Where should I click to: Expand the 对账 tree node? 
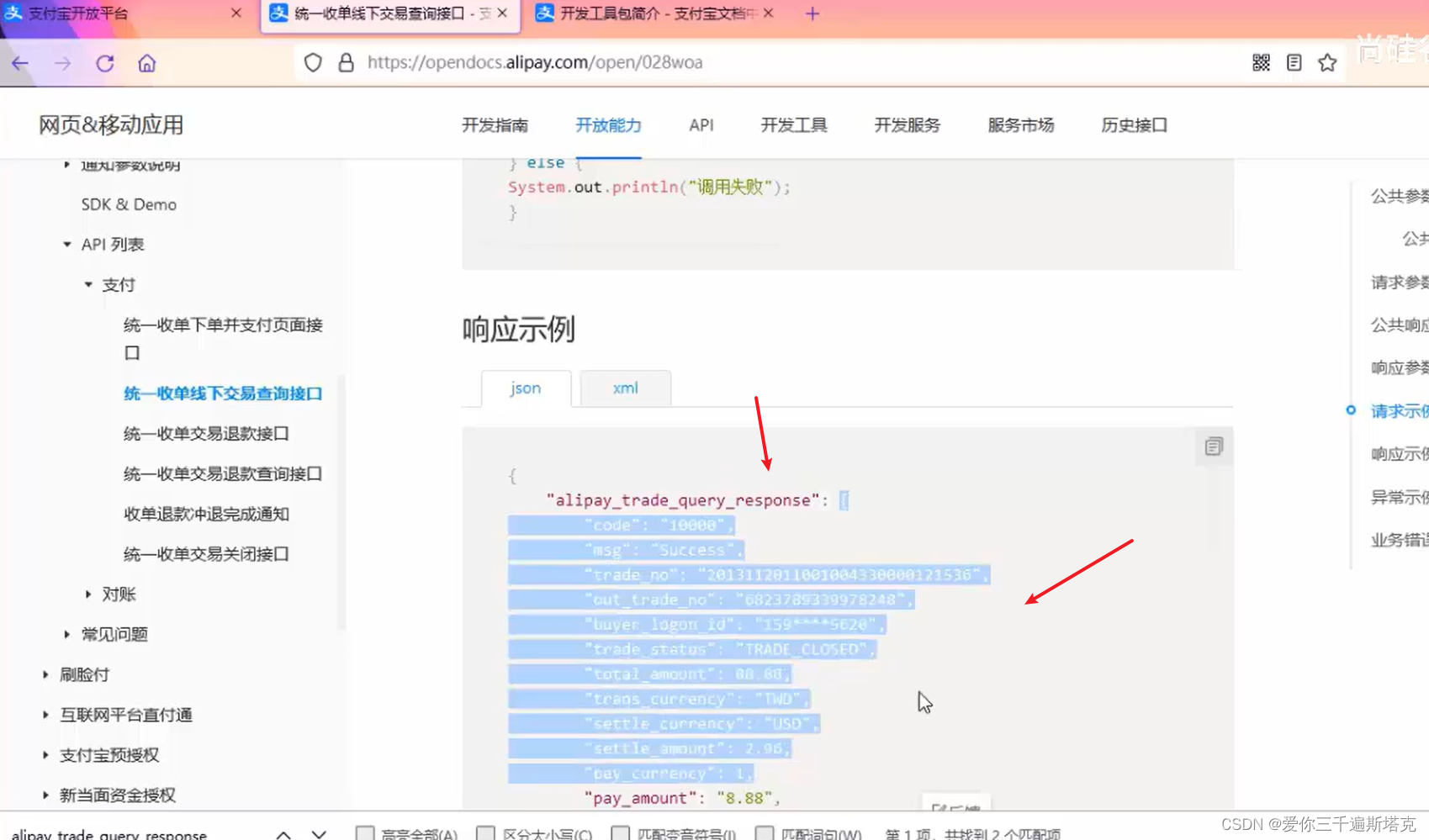pyautogui.click(x=88, y=594)
